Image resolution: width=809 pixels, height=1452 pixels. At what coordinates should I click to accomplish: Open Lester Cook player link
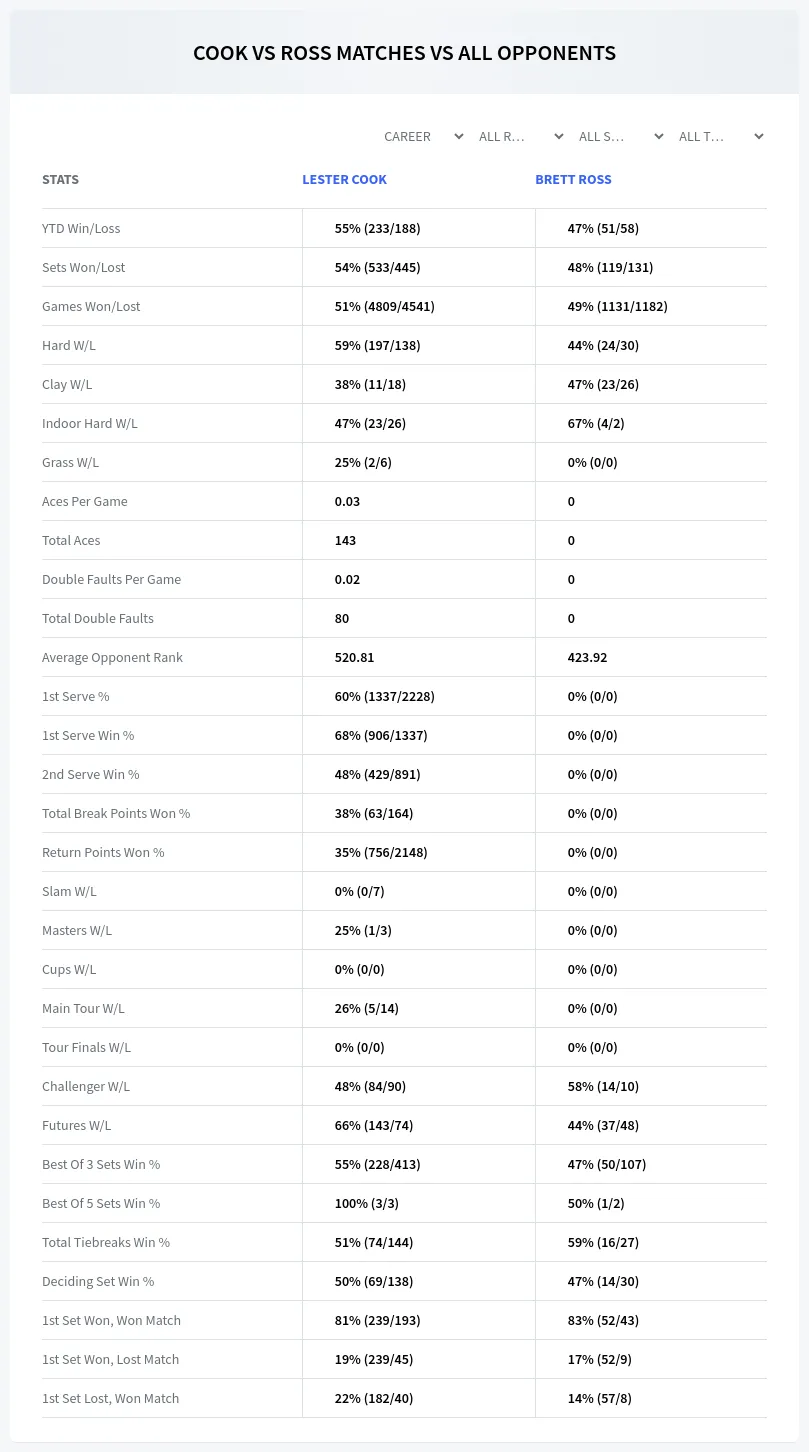pos(344,180)
